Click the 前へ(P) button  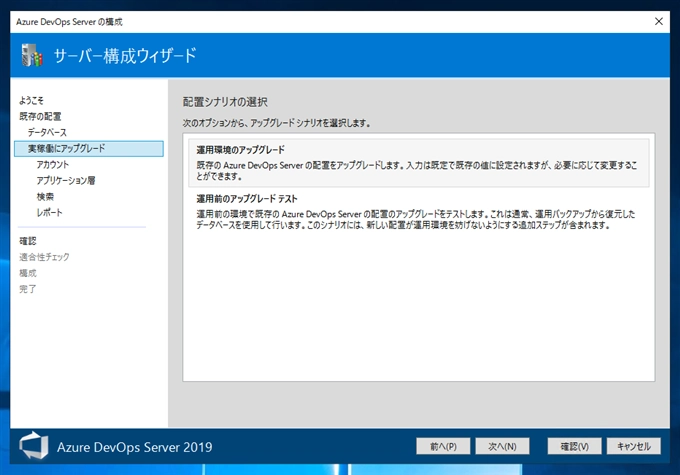[x=443, y=446]
